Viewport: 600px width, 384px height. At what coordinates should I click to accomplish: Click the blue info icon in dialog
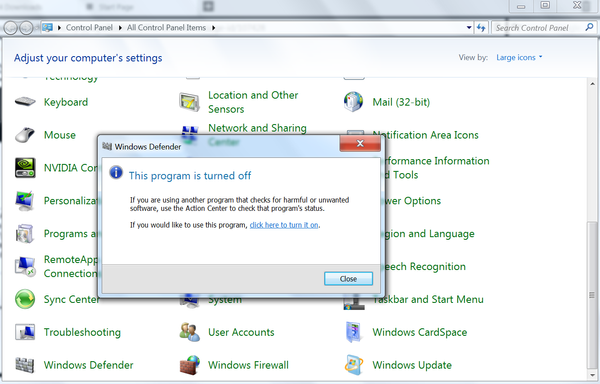click(116, 172)
